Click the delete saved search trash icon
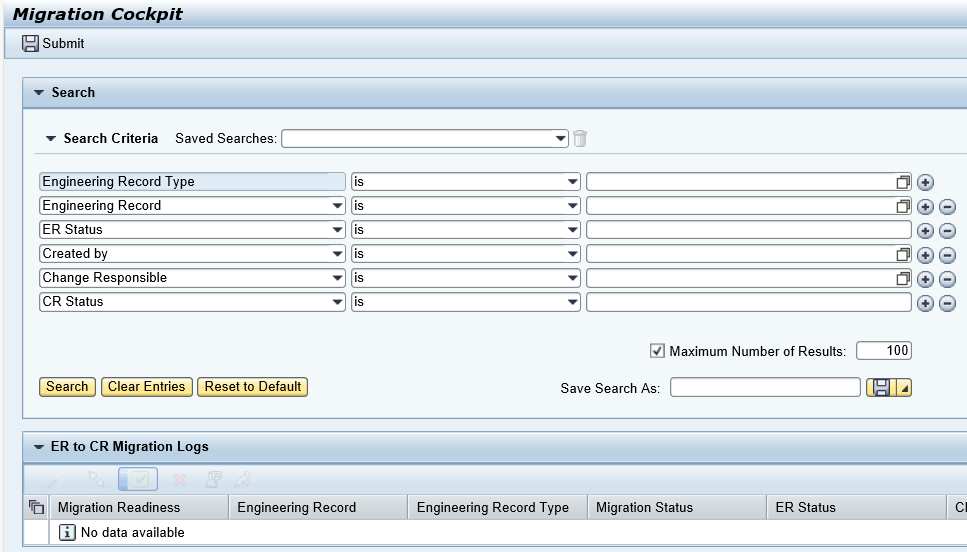This screenshot has width=967, height=552. pos(580,139)
